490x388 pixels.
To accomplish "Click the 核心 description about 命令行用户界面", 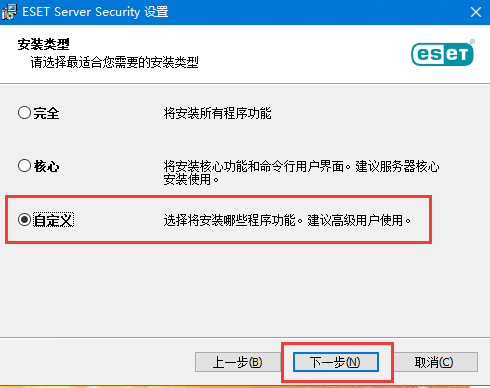I will (301, 173).
